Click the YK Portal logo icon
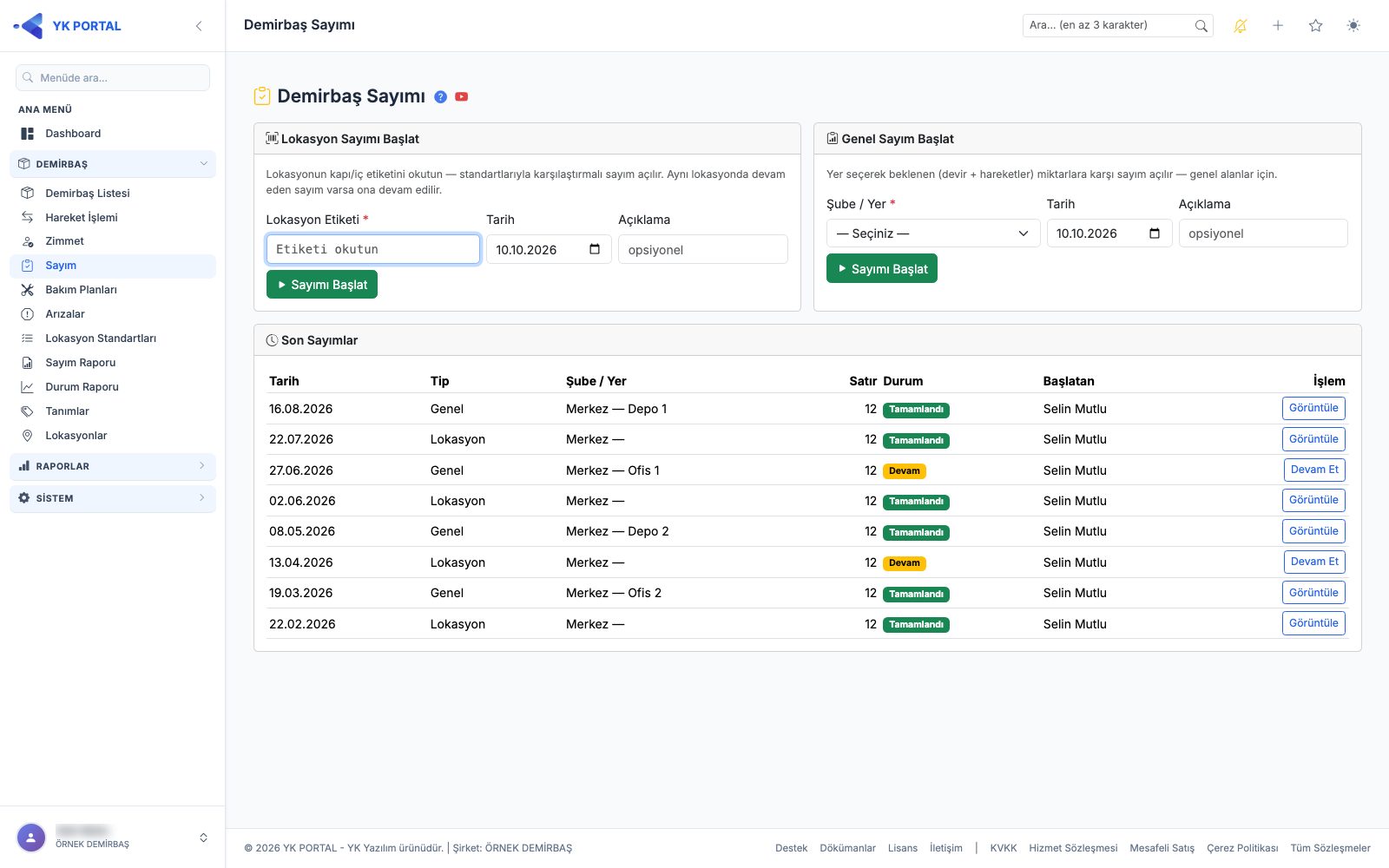This screenshot has height=868, width=1389. pyautogui.click(x=29, y=26)
